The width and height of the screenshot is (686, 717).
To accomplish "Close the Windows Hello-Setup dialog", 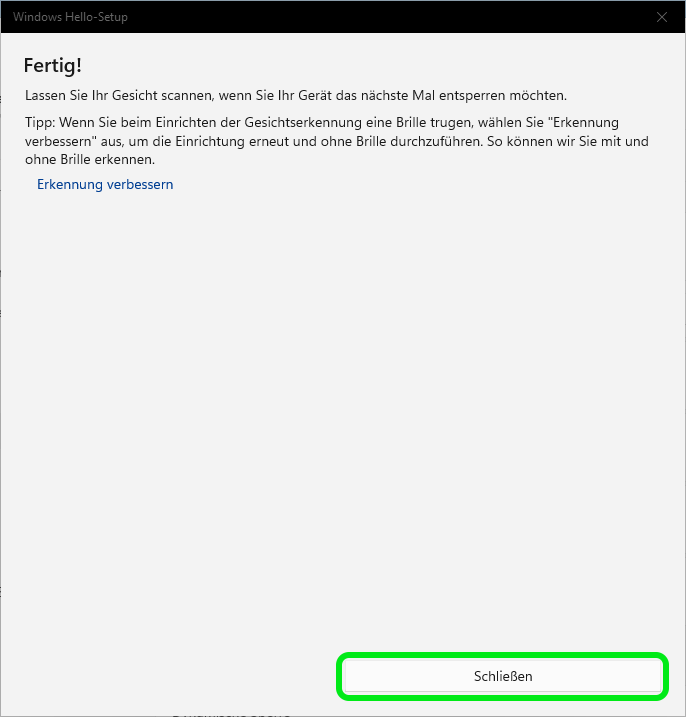I will [661, 17].
